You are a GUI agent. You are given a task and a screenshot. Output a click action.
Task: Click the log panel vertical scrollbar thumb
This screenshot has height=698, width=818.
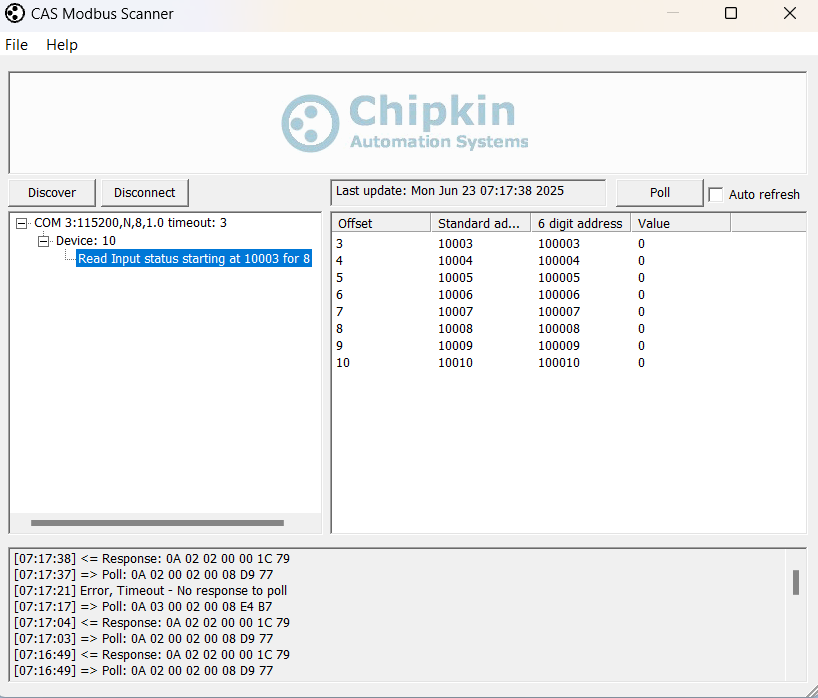(x=796, y=582)
